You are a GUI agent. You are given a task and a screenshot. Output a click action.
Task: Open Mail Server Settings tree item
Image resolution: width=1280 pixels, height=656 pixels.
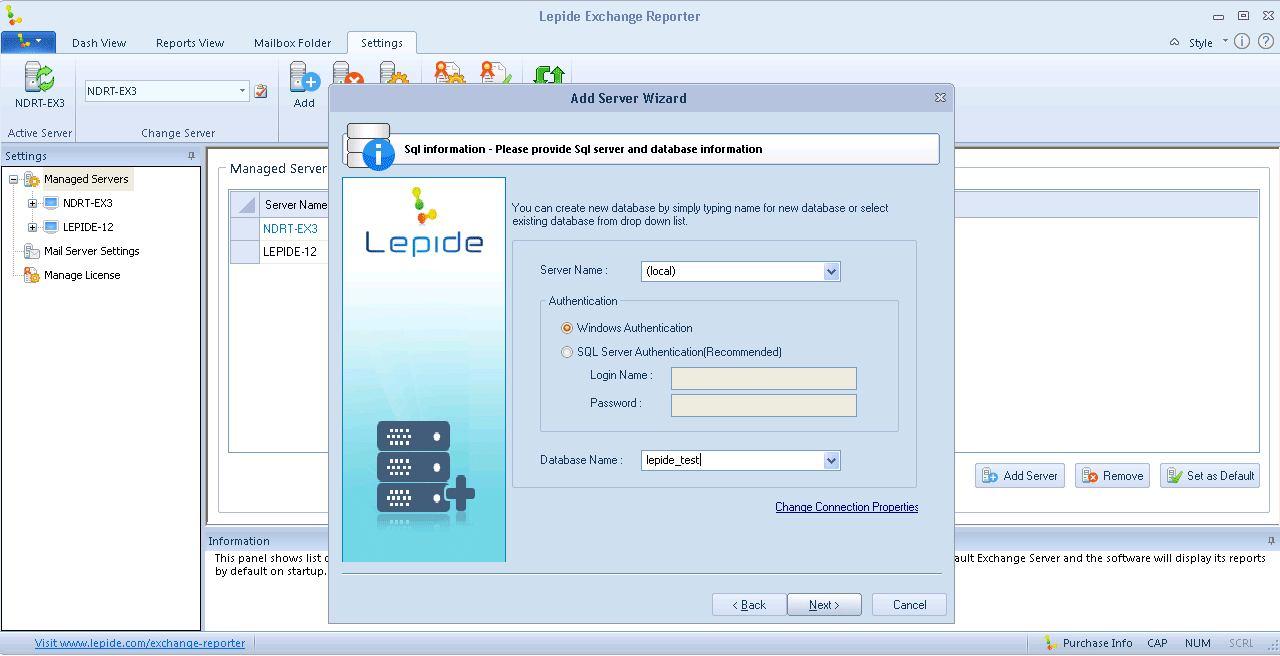click(92, 251)
